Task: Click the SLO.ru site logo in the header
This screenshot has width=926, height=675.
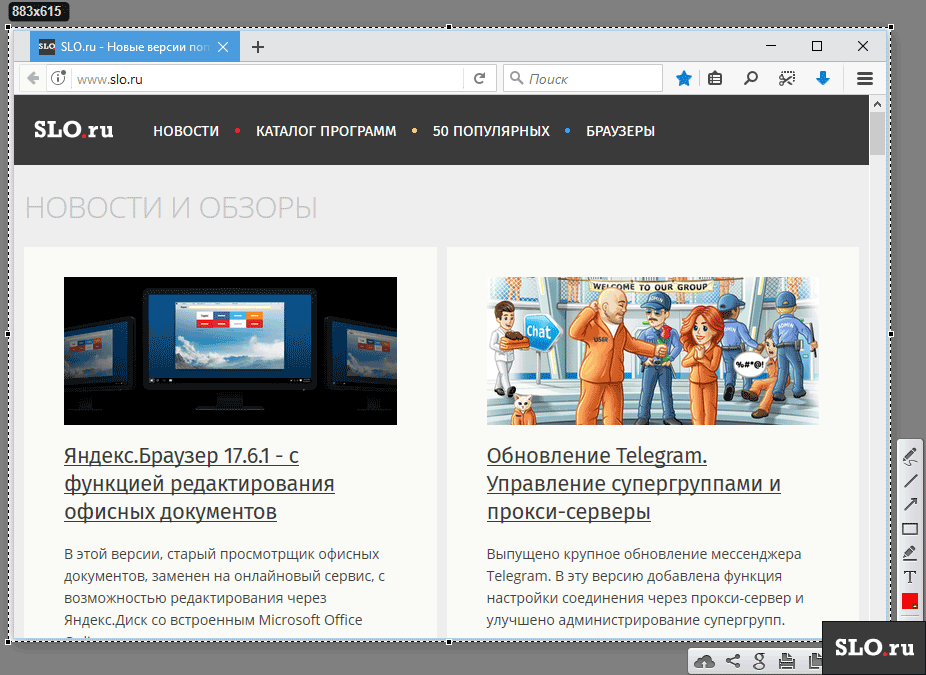Action: [x=73, y=130]
